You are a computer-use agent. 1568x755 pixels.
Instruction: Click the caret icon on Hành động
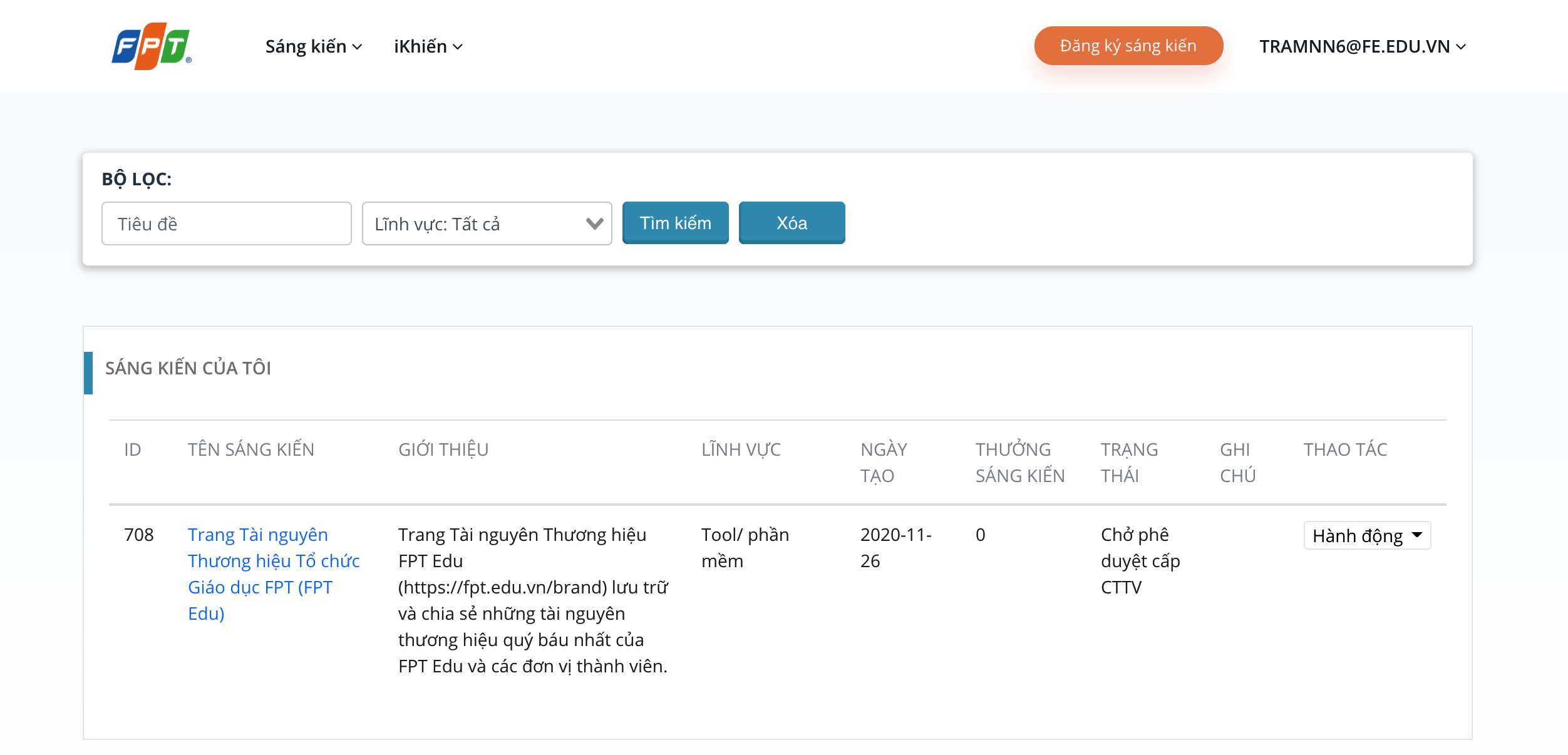pos(1417,535)
